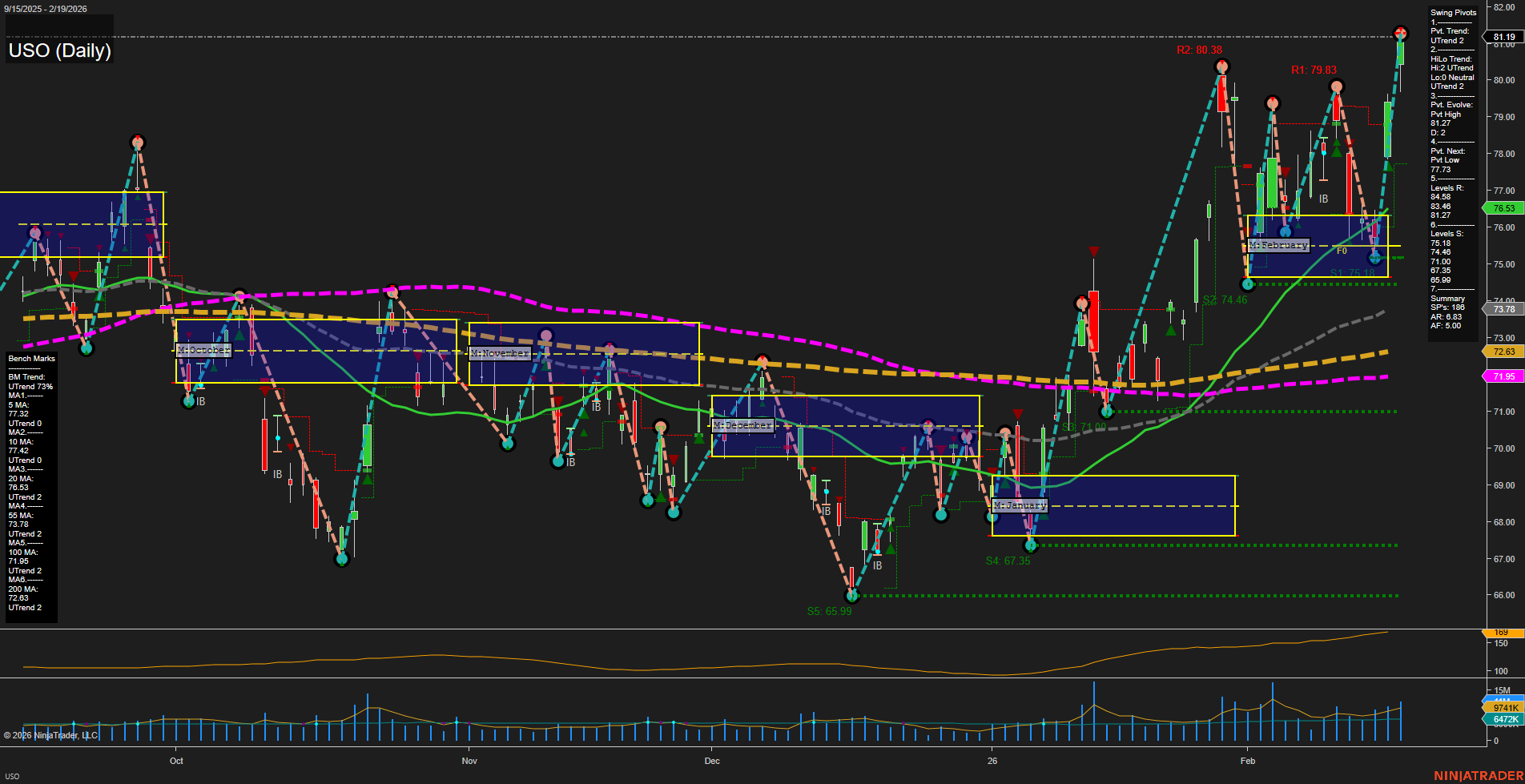The height and width of the screenshot is (784, 1525).
Task: Select the magenta 71.95 price tag on the axis
Action: click(x=1503, y=376)
